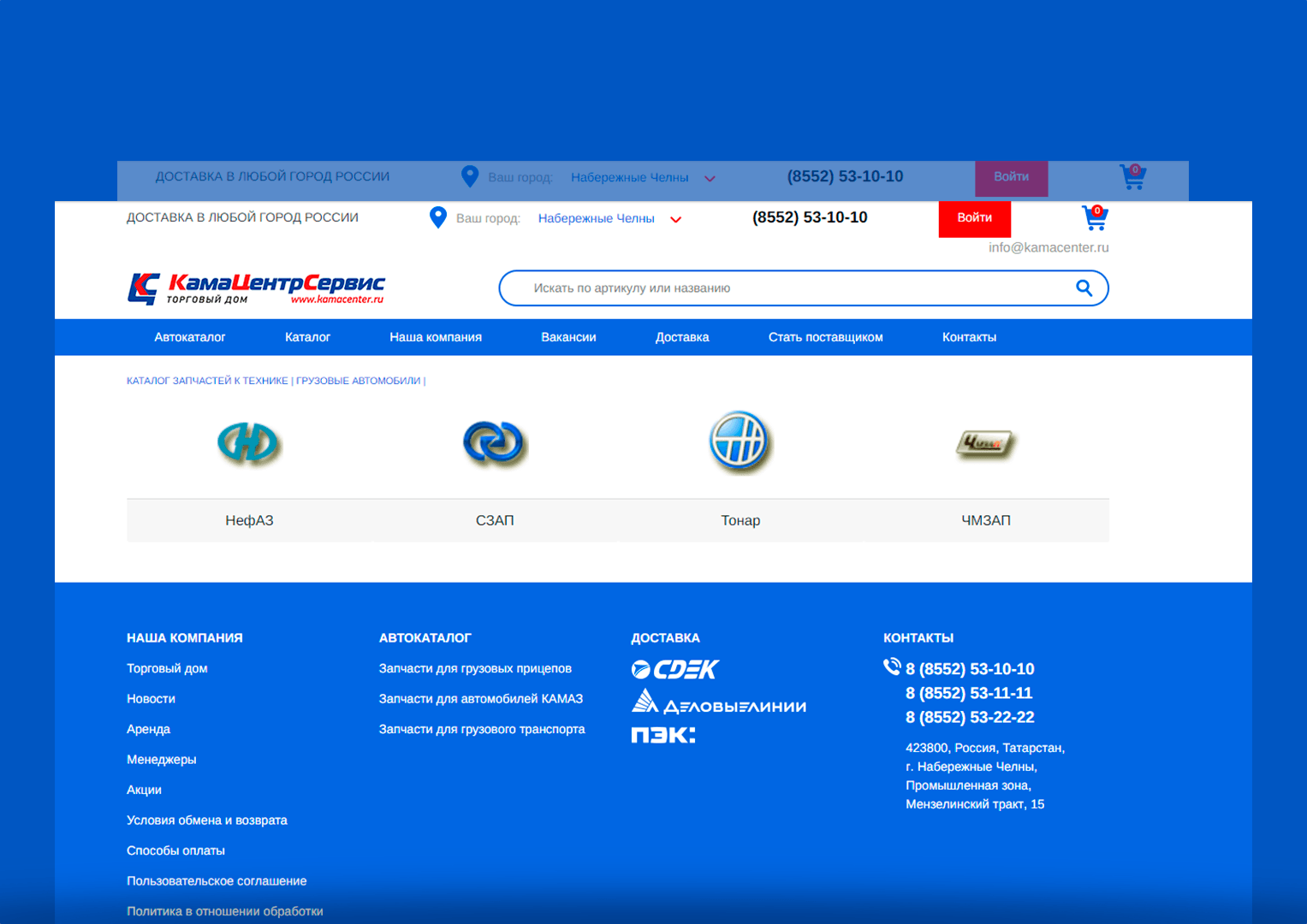Open the НефАЗ brand logo
The width and height of the screenshot is (1307, 924).
pos(249,443)
